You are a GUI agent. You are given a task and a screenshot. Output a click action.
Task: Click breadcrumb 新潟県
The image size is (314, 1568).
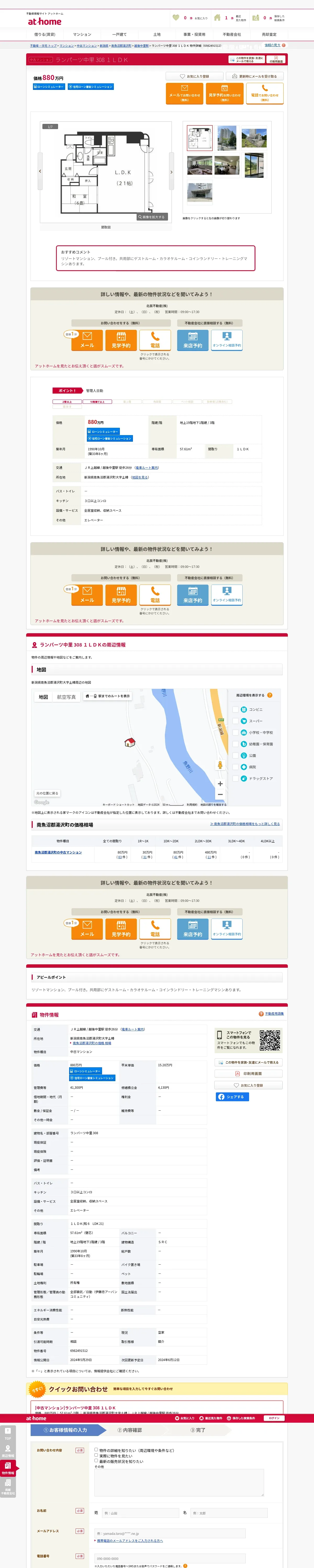click(x=104, y=46)
